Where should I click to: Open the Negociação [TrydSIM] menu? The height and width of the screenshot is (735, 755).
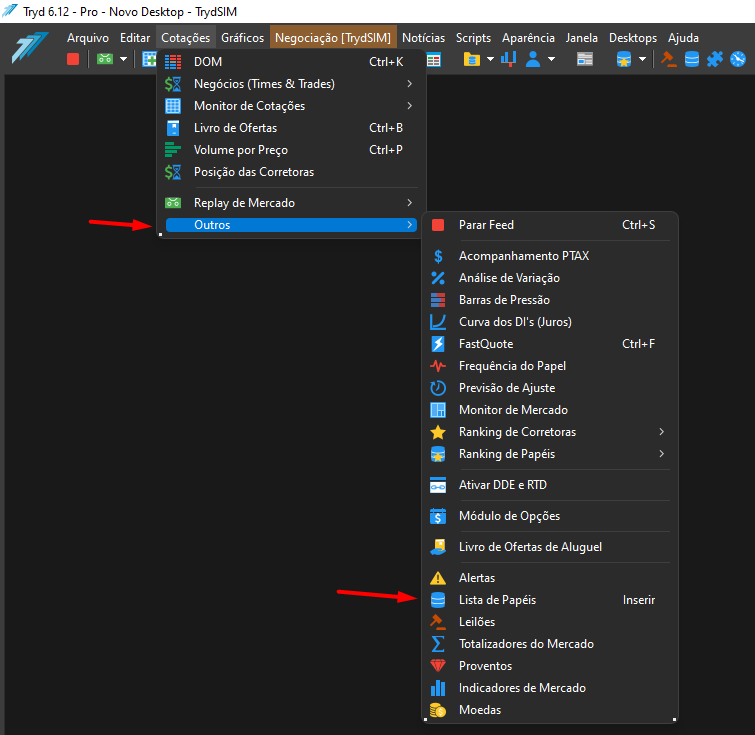(333, 38)
